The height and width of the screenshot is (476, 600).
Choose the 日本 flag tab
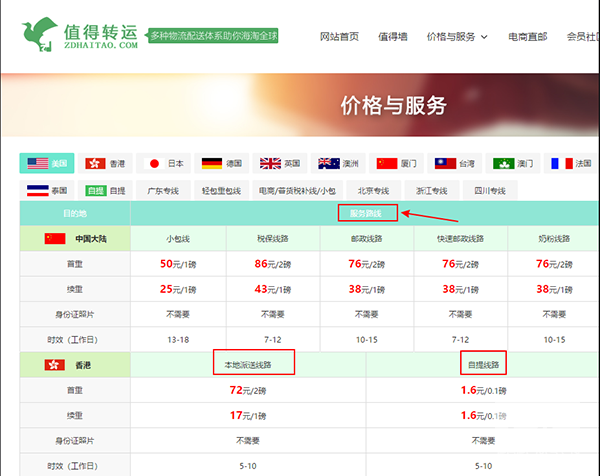click(165, 163)
